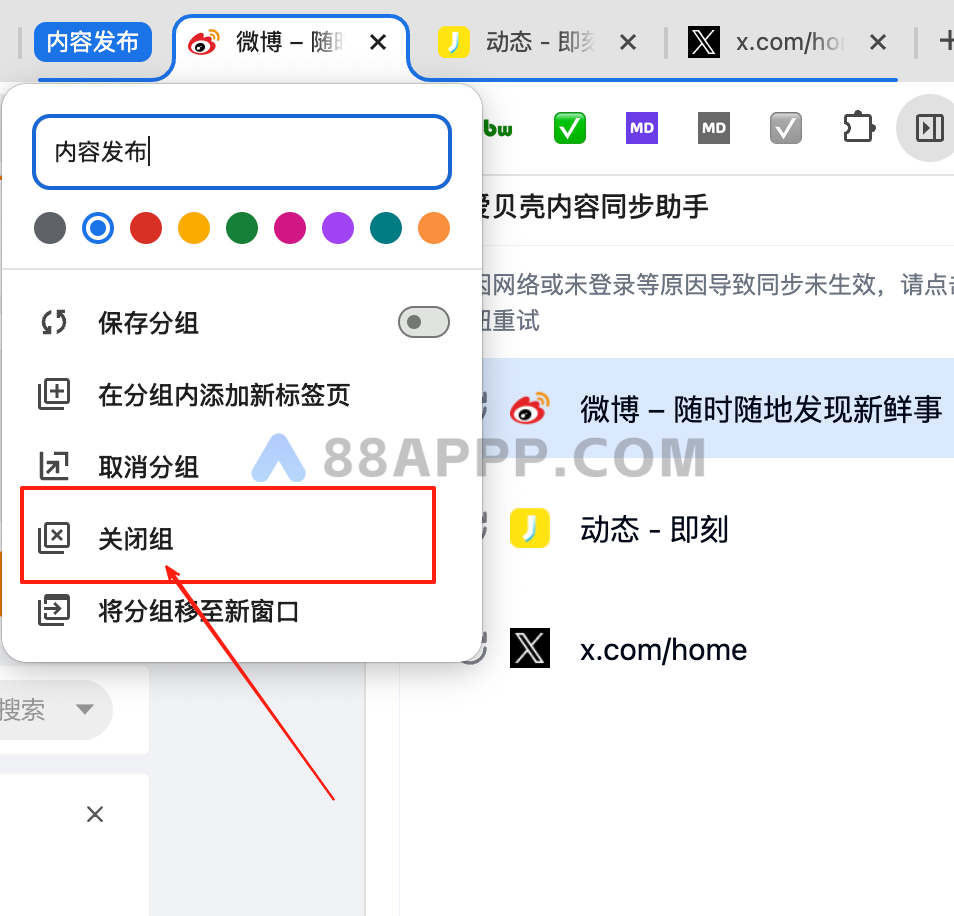Image resolution: width=954 pixels, height=916 pixels.
Task: Close the 动态 - 即刻 tab
Action: tap(628, 43)
